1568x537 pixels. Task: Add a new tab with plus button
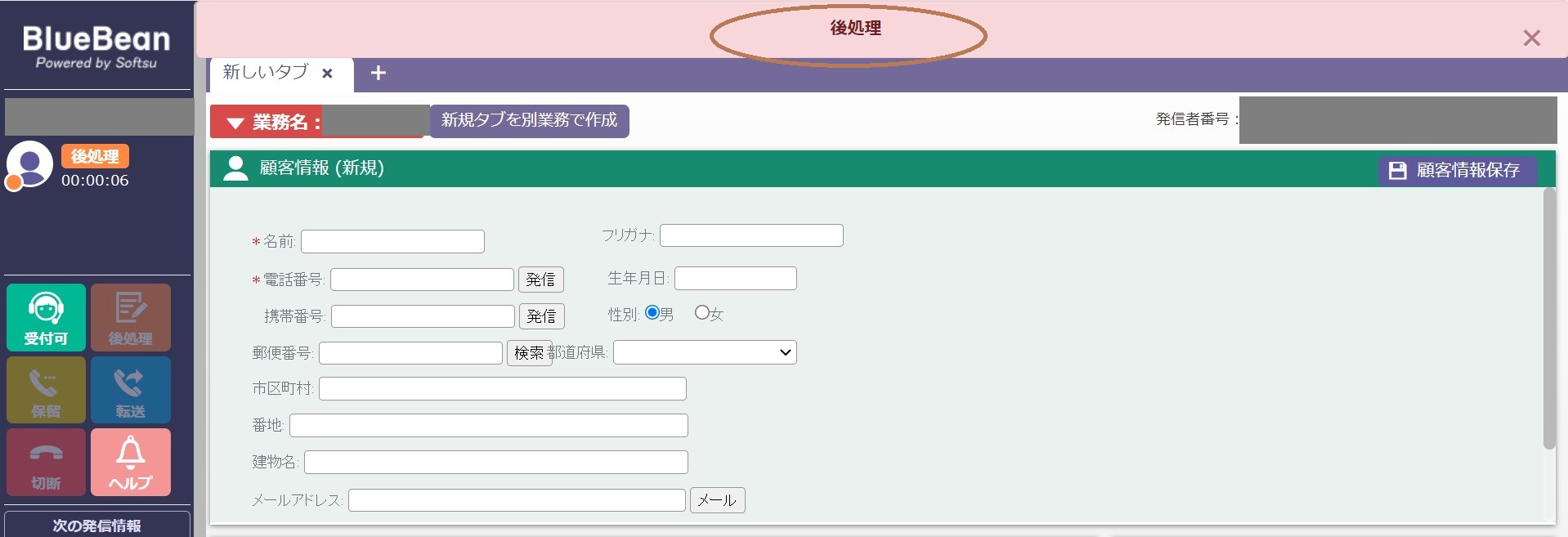pos(378,73)
